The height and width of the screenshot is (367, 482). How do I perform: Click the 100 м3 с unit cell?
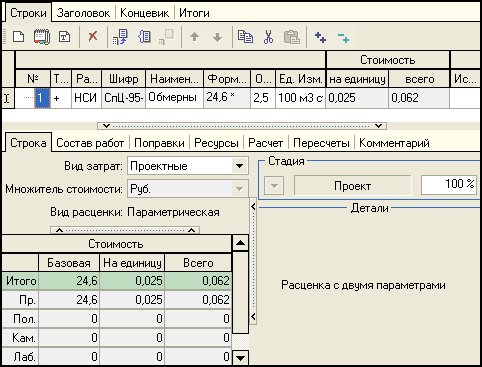pyautogui.click(x=301, y=98)
